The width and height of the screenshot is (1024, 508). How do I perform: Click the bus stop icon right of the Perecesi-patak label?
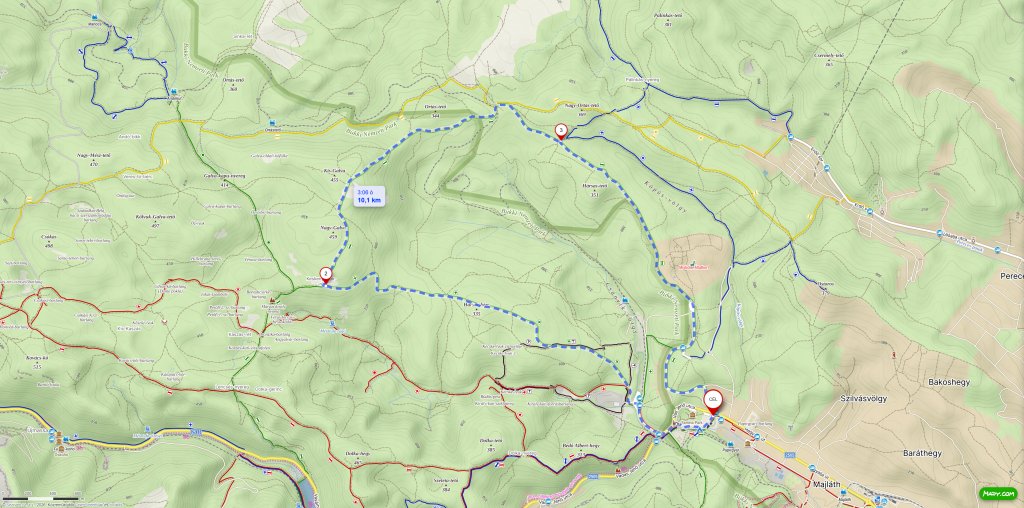(x=997, y=250)
